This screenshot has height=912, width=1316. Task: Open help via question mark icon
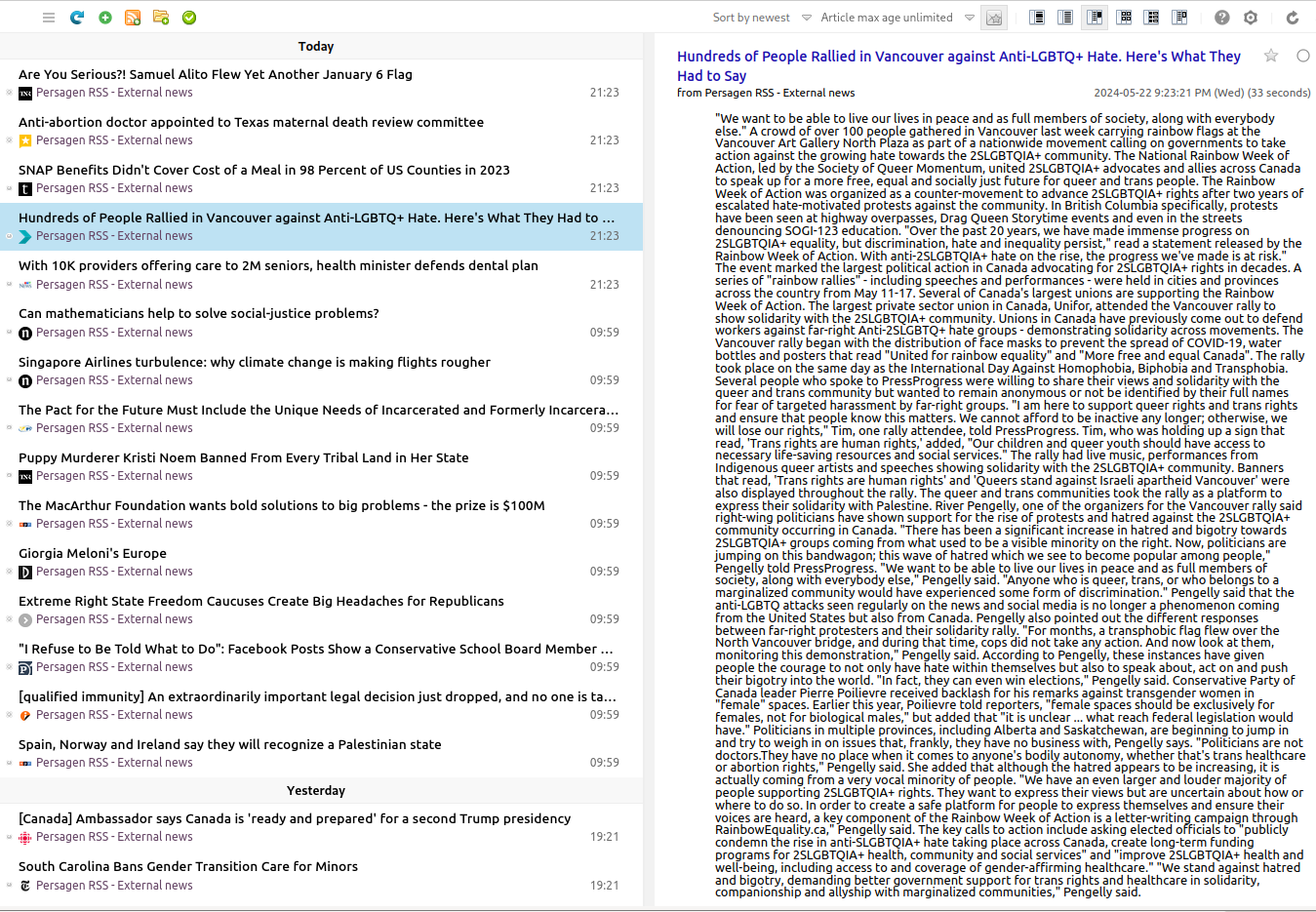[1221, 18]
